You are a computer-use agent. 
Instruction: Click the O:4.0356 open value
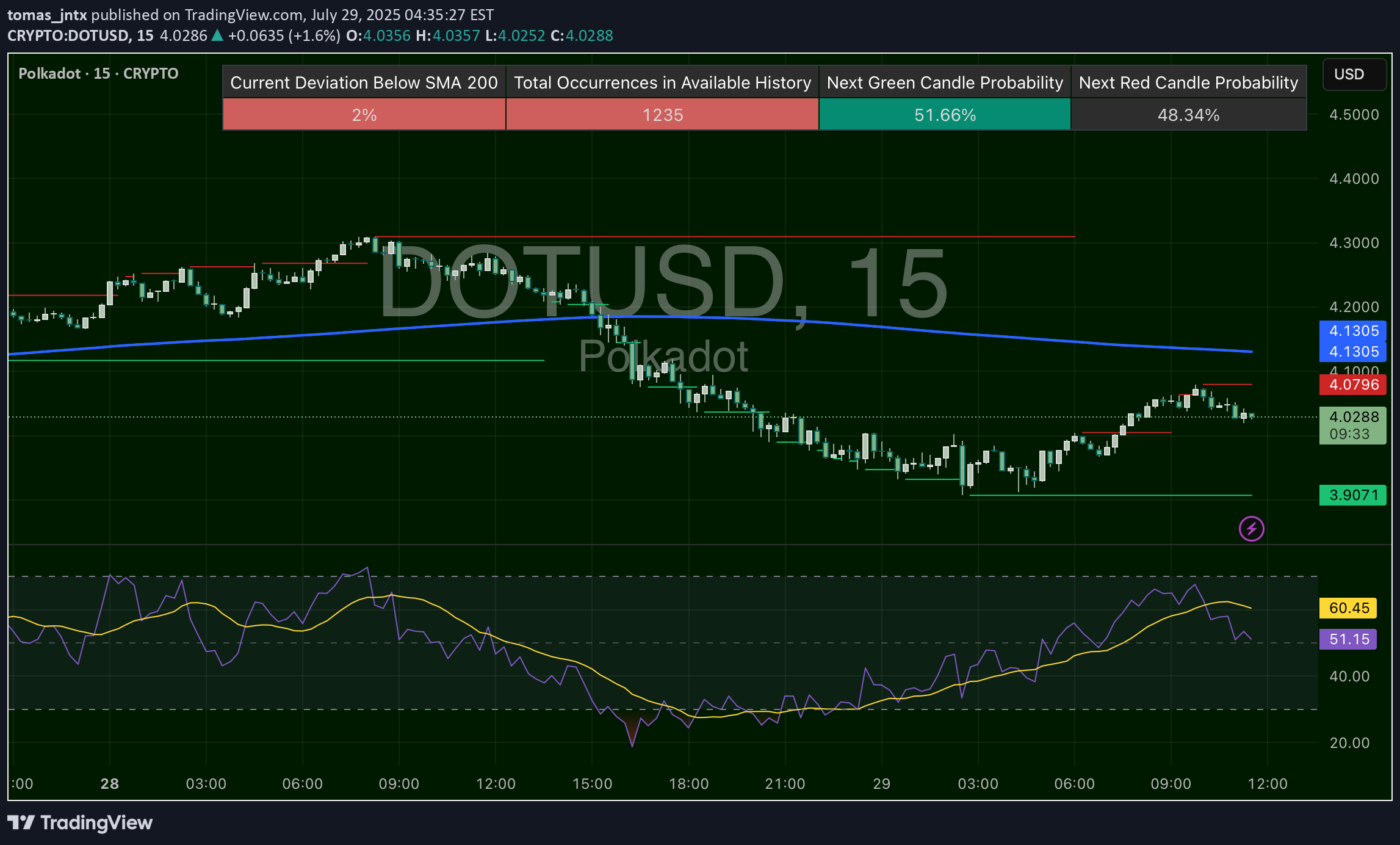[378, 35]
